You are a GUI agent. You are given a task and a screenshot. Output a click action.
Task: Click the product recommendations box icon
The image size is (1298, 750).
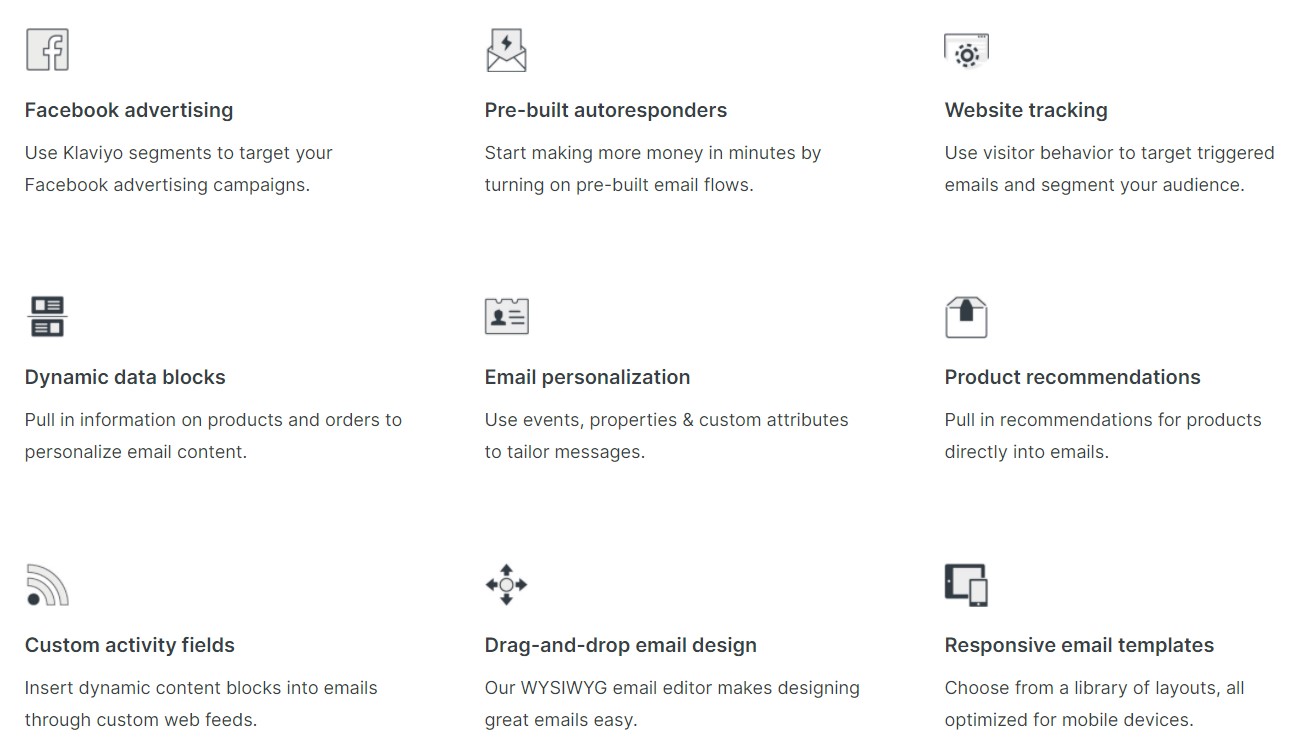point(966,317)
